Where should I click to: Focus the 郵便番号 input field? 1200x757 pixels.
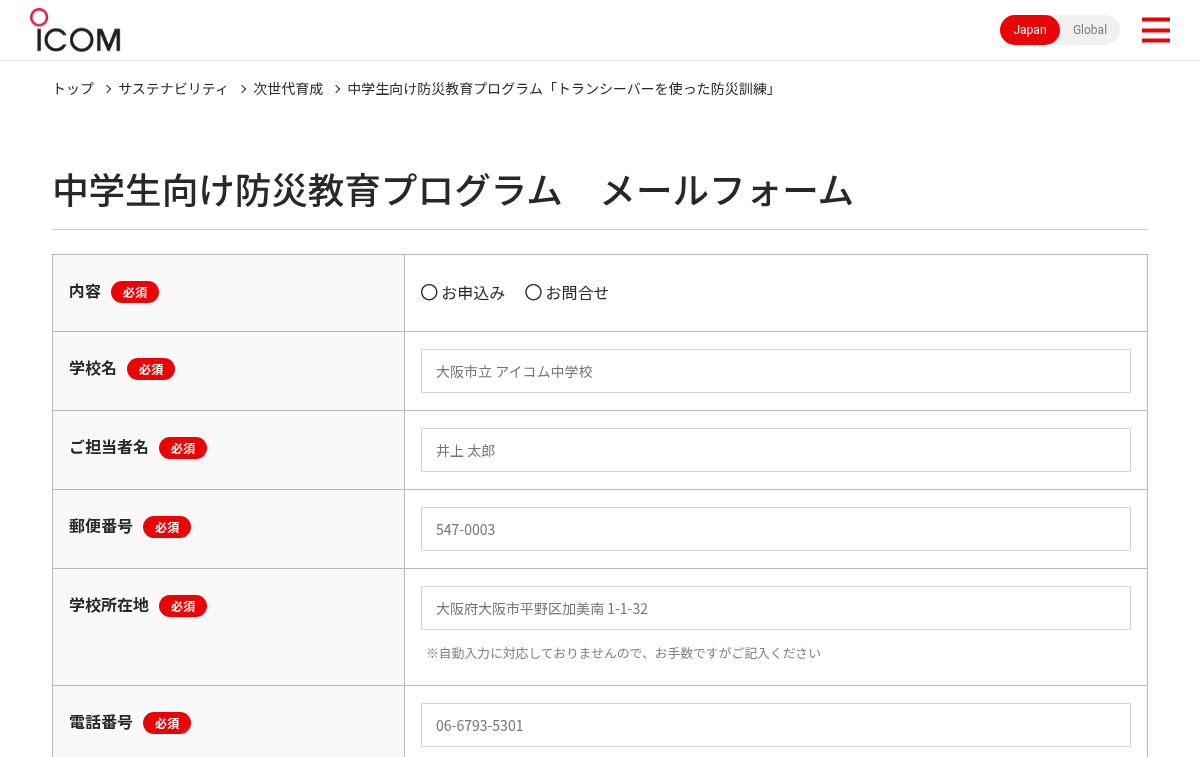[776, 529]
